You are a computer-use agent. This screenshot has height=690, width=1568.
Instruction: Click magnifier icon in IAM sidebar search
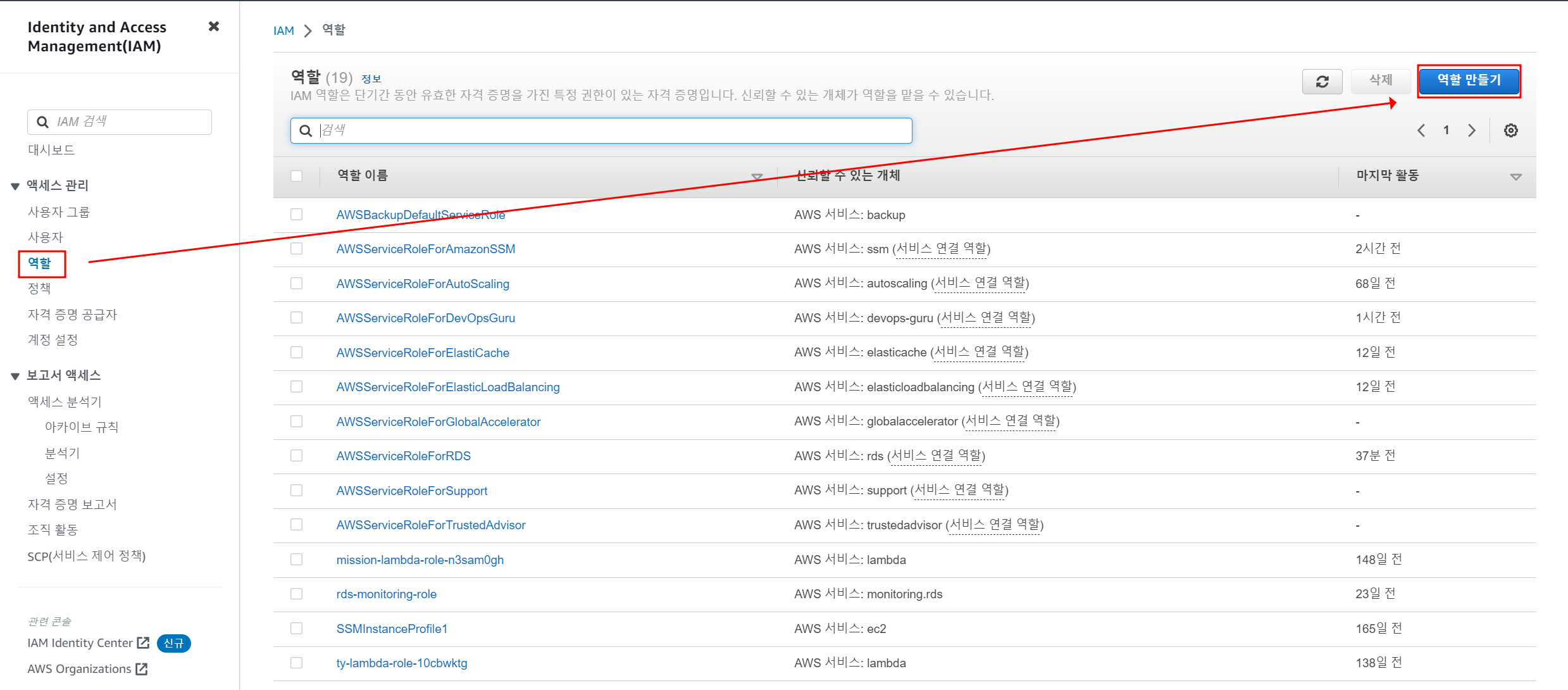tap(42, 122)
